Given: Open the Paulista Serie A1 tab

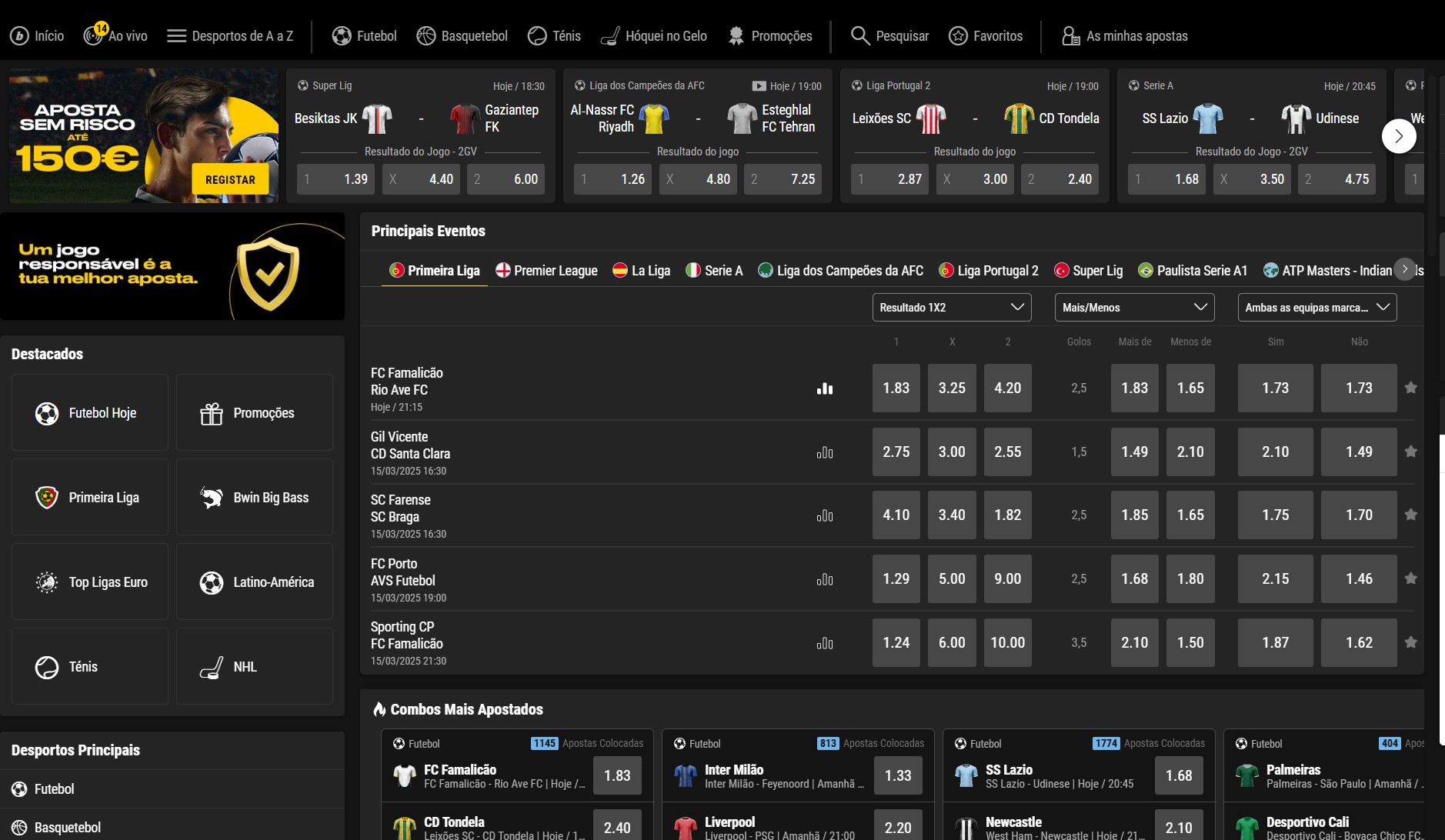Looking at the screenshot, I should click(1193, 271).
